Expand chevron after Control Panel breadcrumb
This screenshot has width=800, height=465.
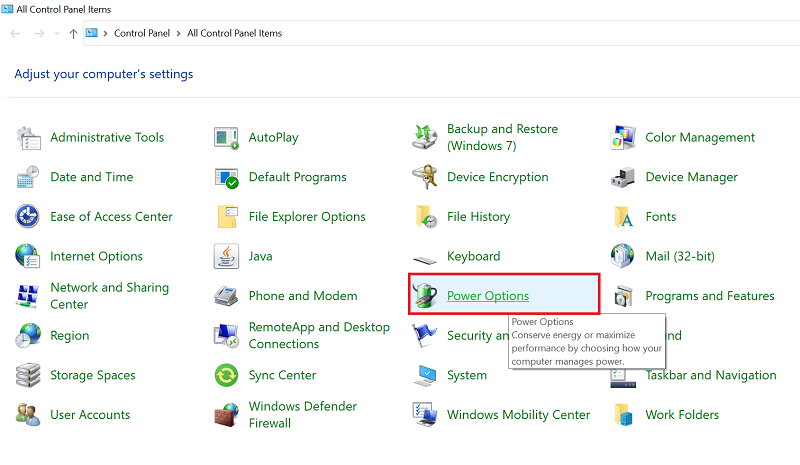[x=179, y=34]
